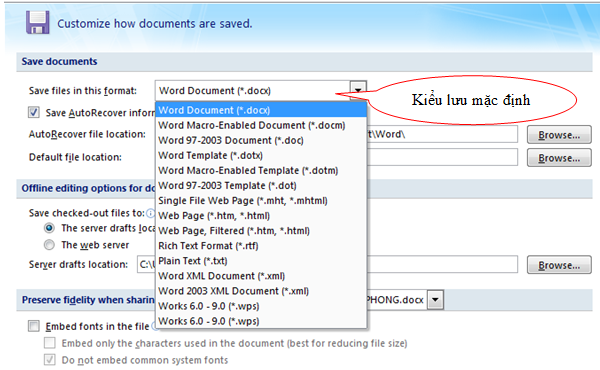
Task: Choose Word XML Document (*.xml)
Action: 261,276
